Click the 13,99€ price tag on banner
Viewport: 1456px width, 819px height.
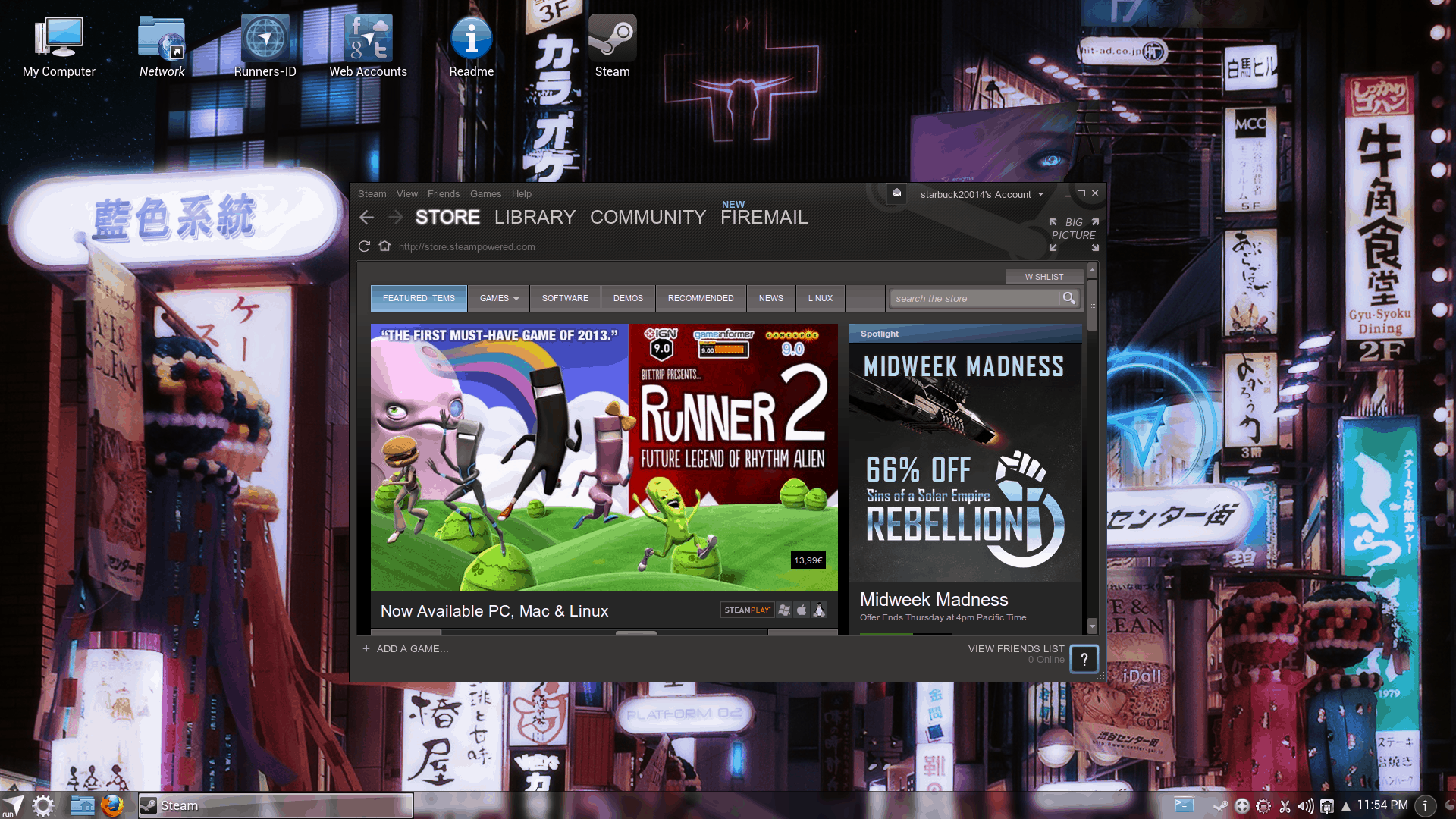point(808,560)
